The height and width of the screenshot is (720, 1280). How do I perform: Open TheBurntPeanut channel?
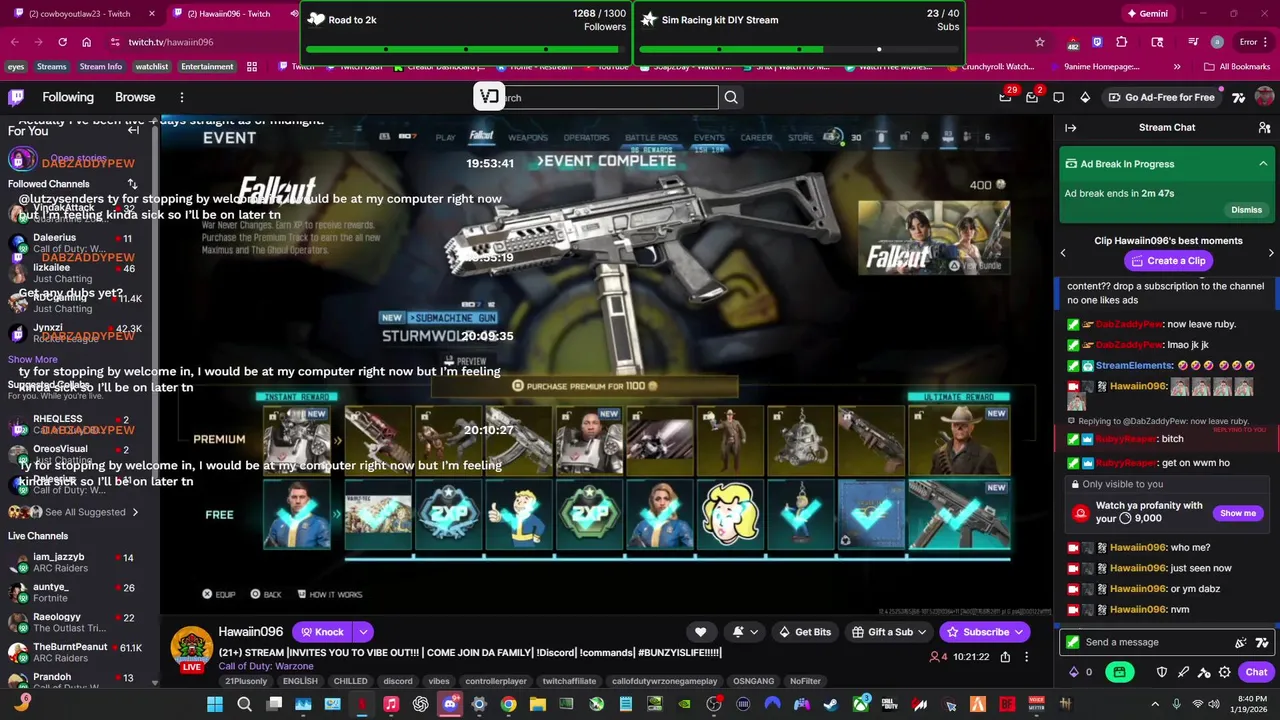[x=75, y=652]
